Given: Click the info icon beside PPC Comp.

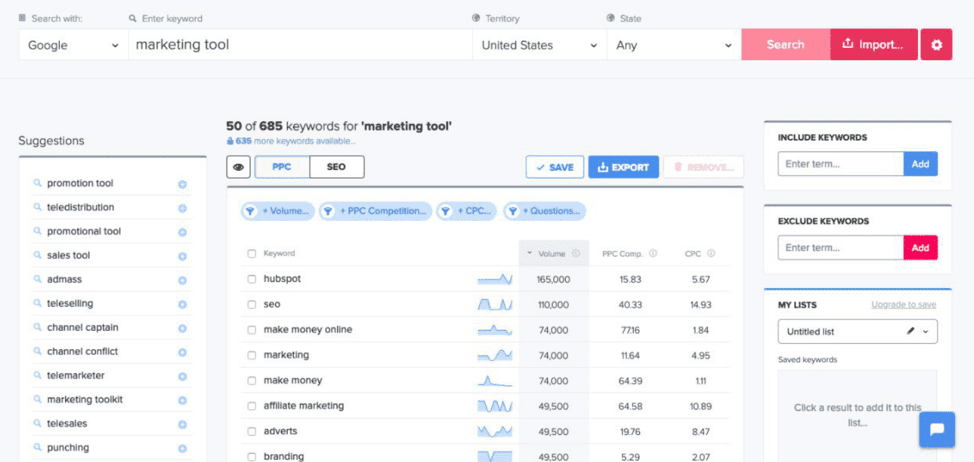Looking at the screenshot, I should [653, 254].
